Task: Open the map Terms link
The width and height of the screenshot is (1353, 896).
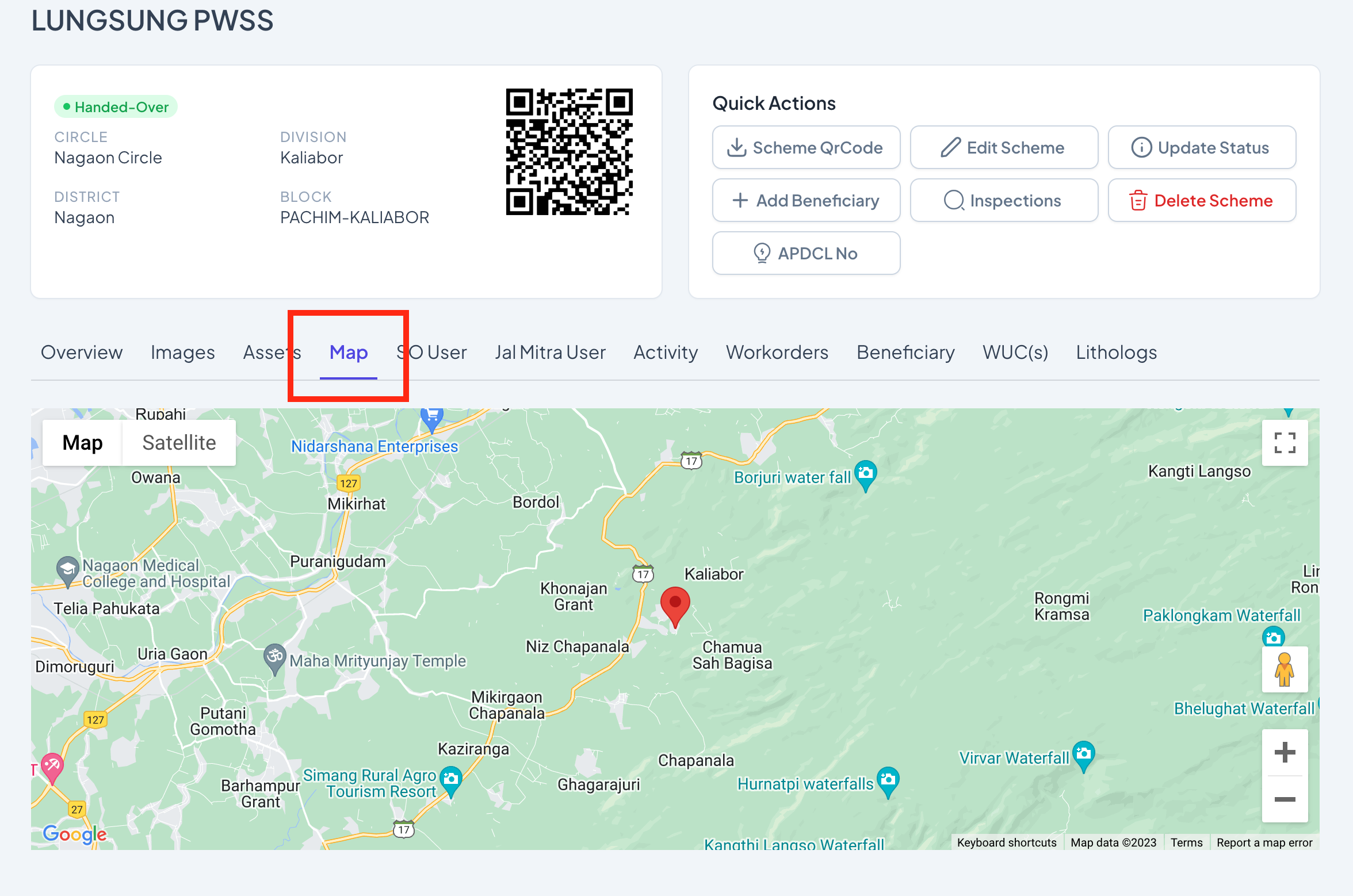Action: (1186, 843)
